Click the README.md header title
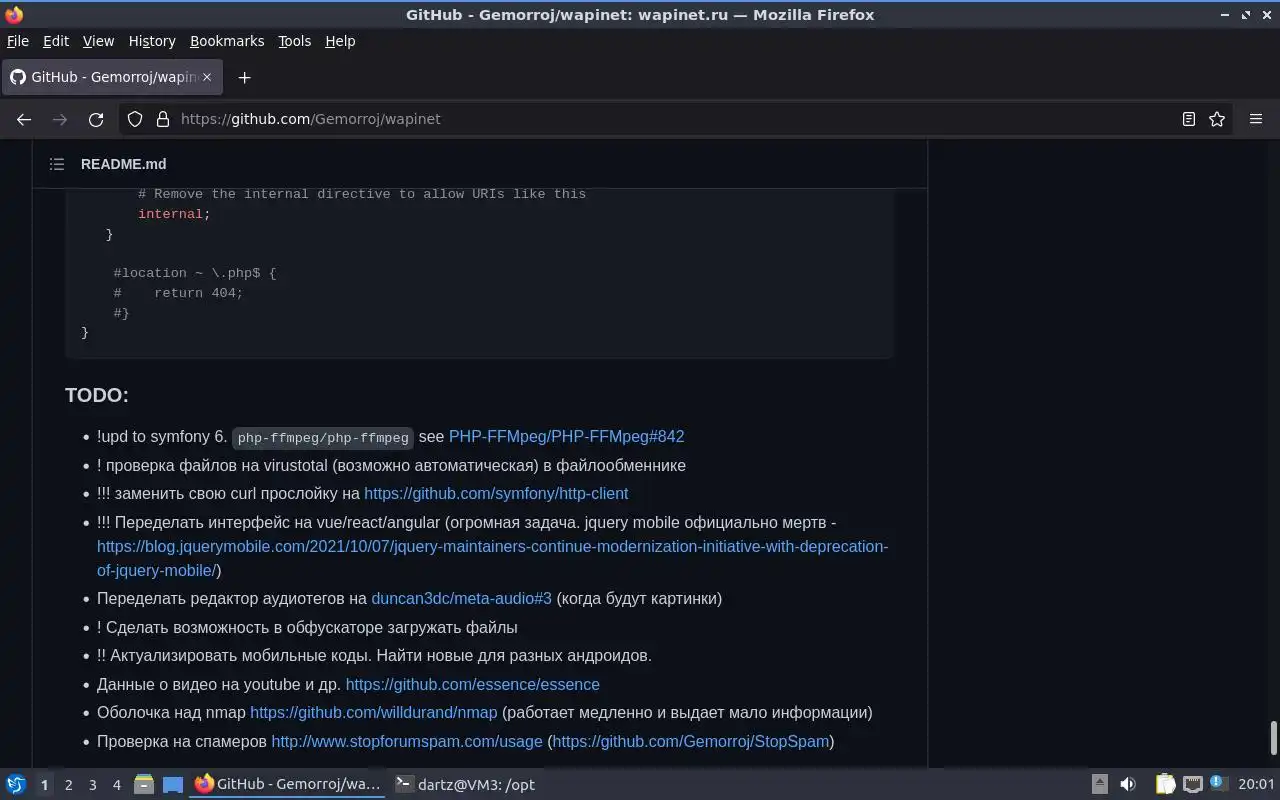Image resolution: width=1280 pixels, height=800 pixels. click(x=123, y=164)
